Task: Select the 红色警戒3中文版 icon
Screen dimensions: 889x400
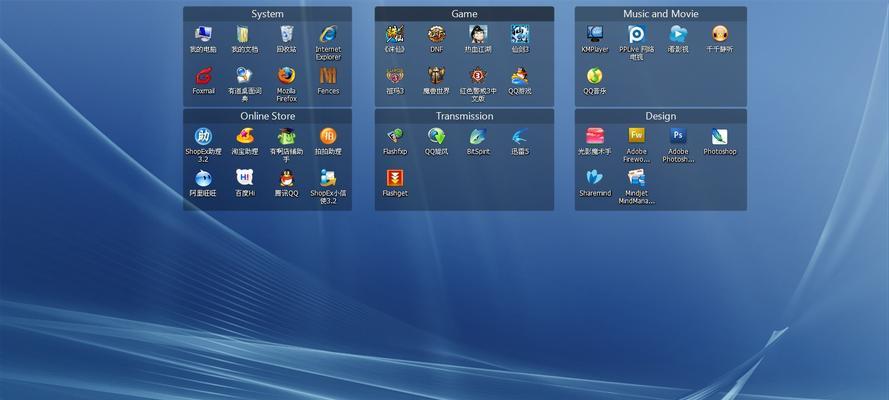Action: 478,76
